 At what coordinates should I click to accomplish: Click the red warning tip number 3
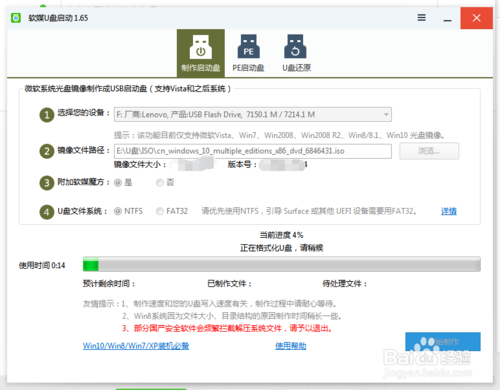tap(227, 328)
